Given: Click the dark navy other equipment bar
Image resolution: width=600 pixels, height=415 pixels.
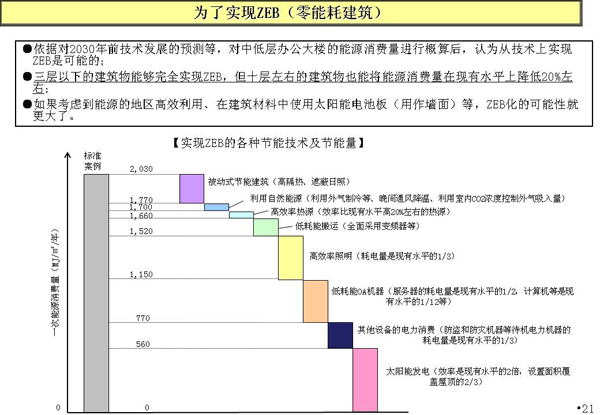Looking at the screenshot, I should [341, 335].
